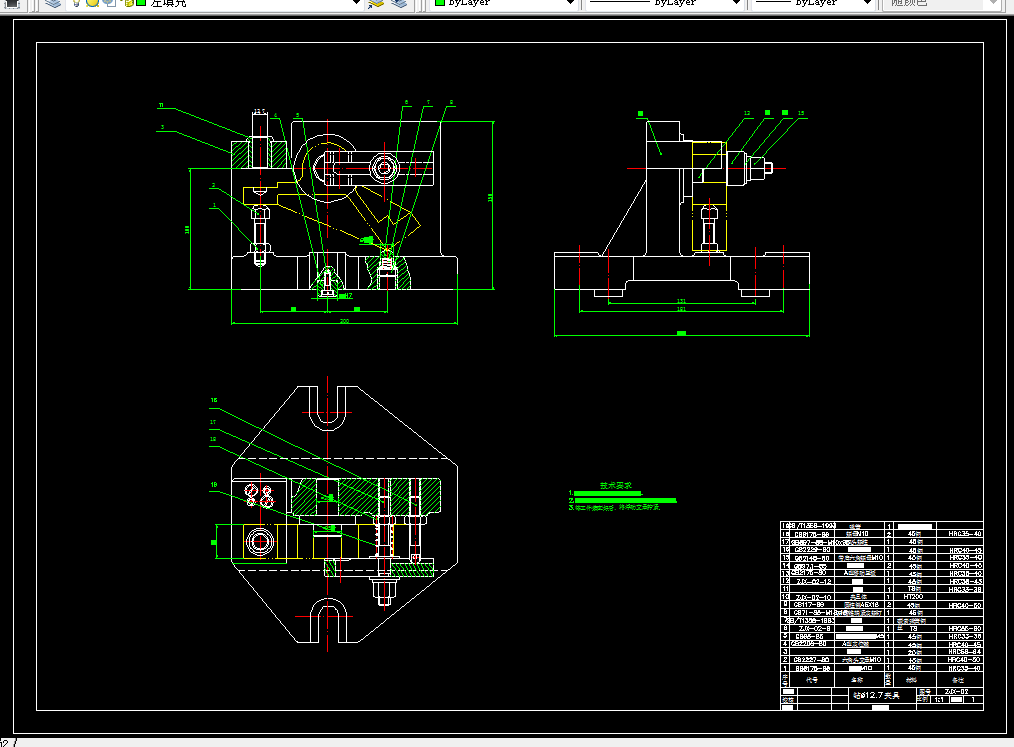Expand the layer list dropdown arrow
Image resolution: width=1014 pixels, height=747 pixels.
coord(356,3)
